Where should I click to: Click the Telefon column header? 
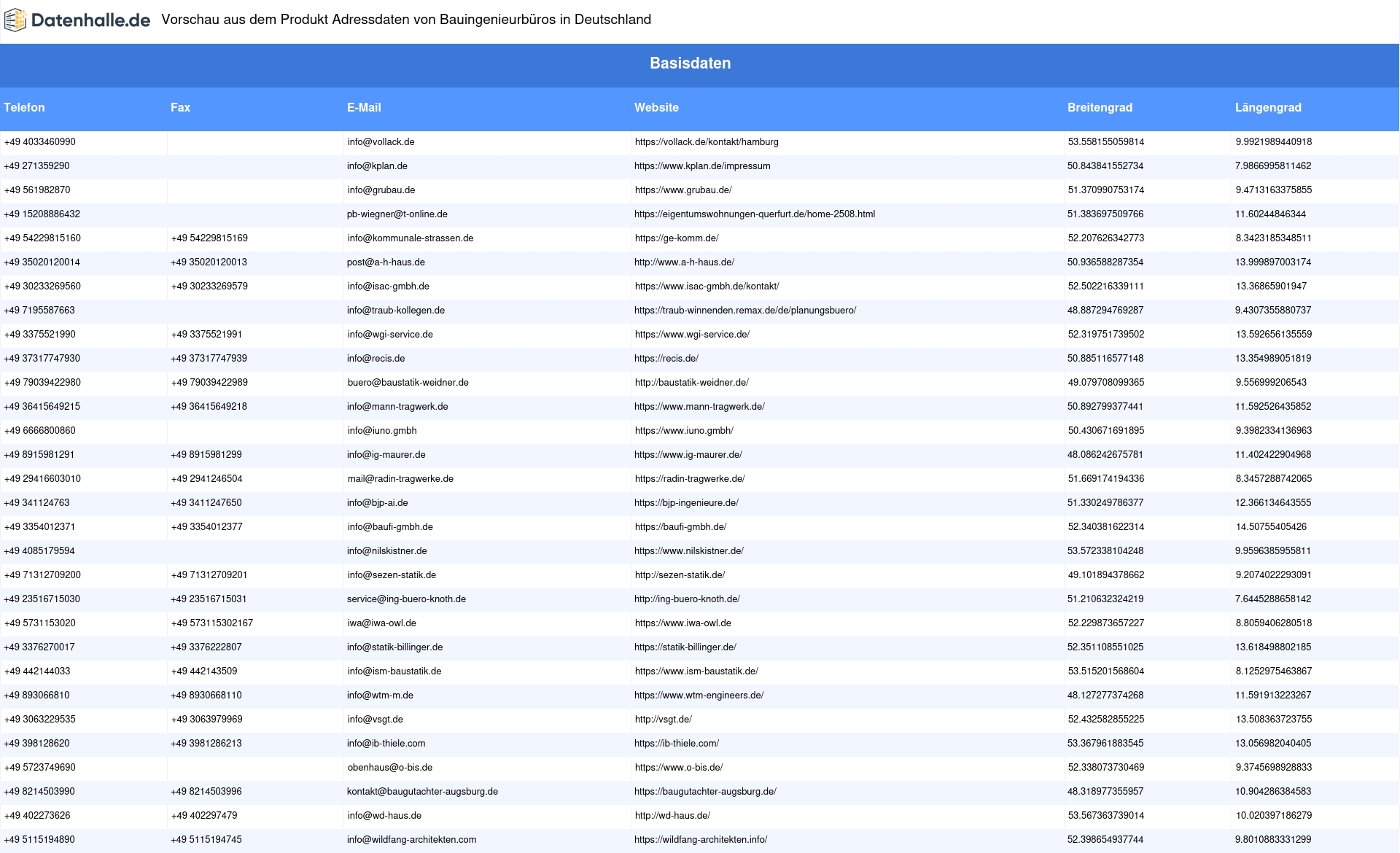click(24, 108)
